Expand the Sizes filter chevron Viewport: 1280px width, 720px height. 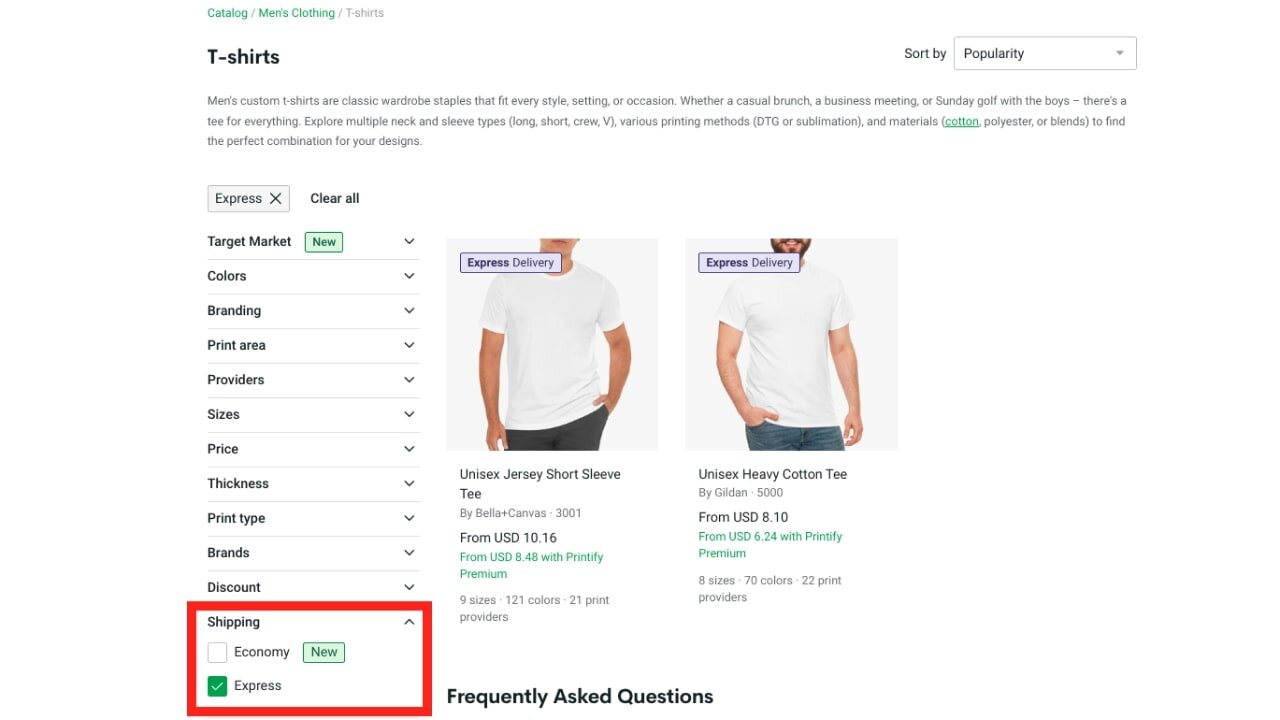pos(409,414)
